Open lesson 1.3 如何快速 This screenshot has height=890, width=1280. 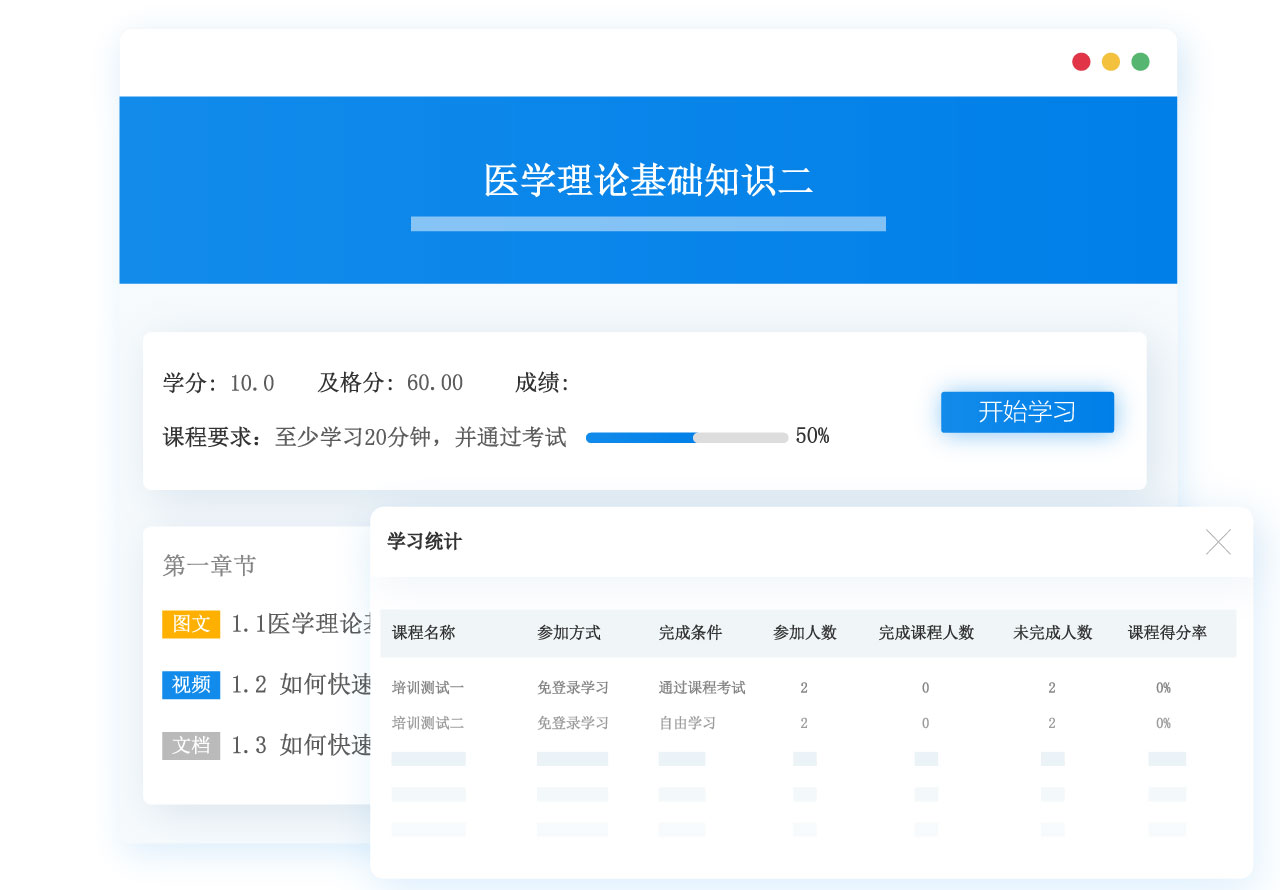[x=300, y=745]
